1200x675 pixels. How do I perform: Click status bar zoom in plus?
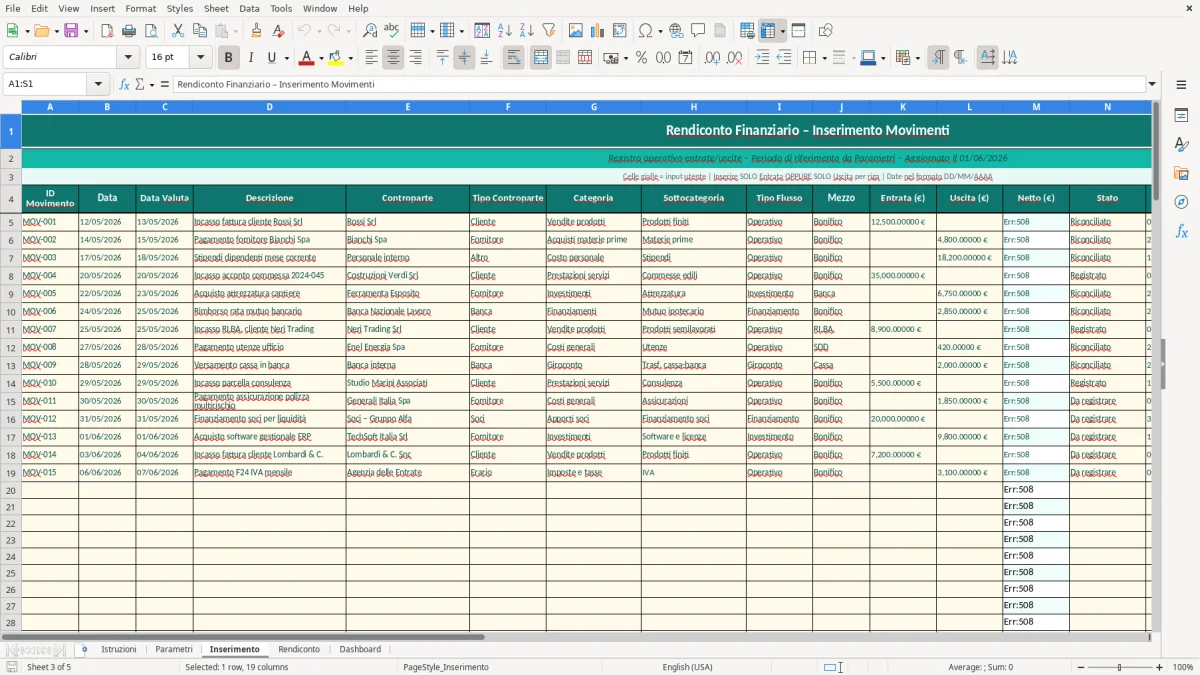(x=1160, y=667)
